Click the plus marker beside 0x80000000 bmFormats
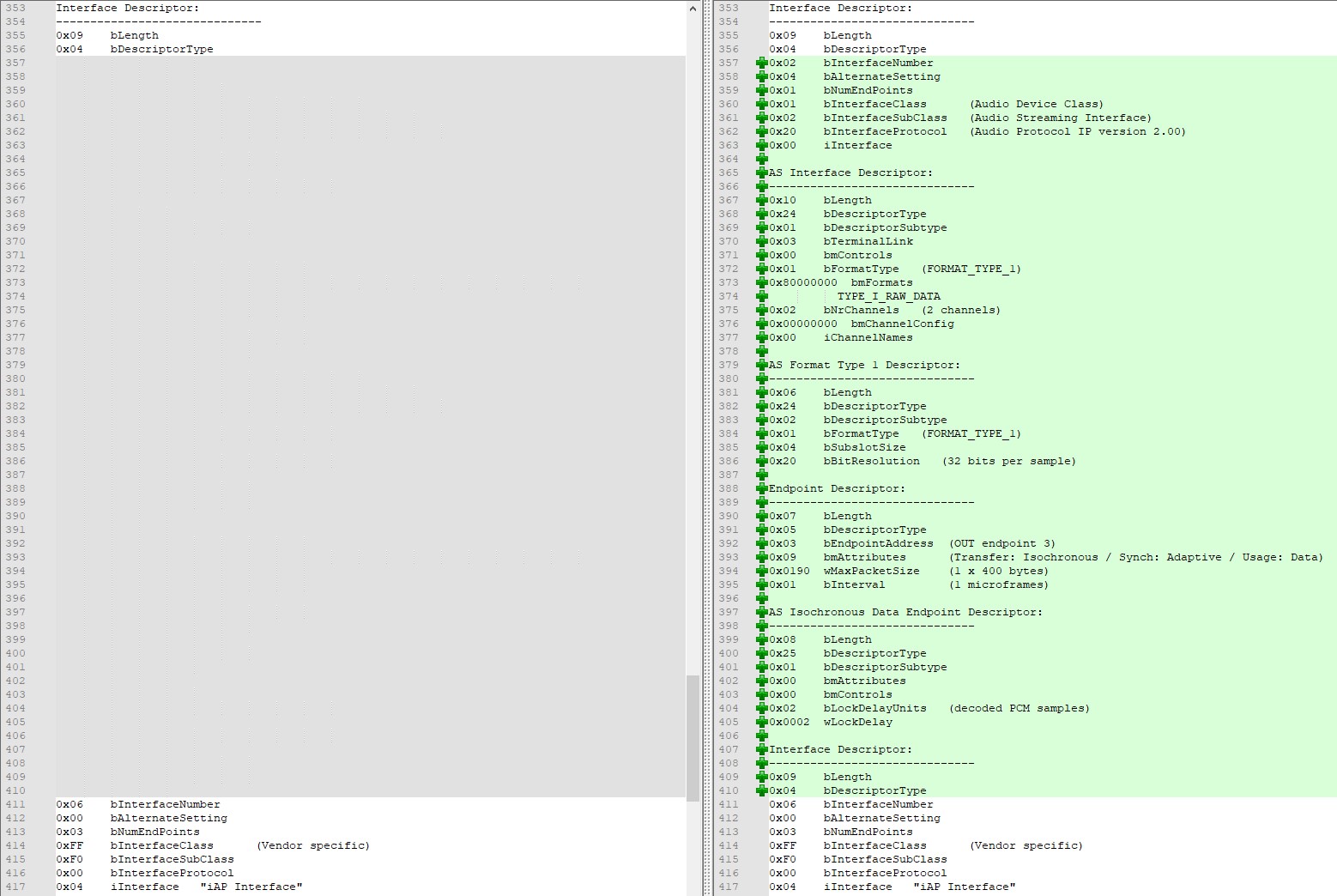 (761, 282)
